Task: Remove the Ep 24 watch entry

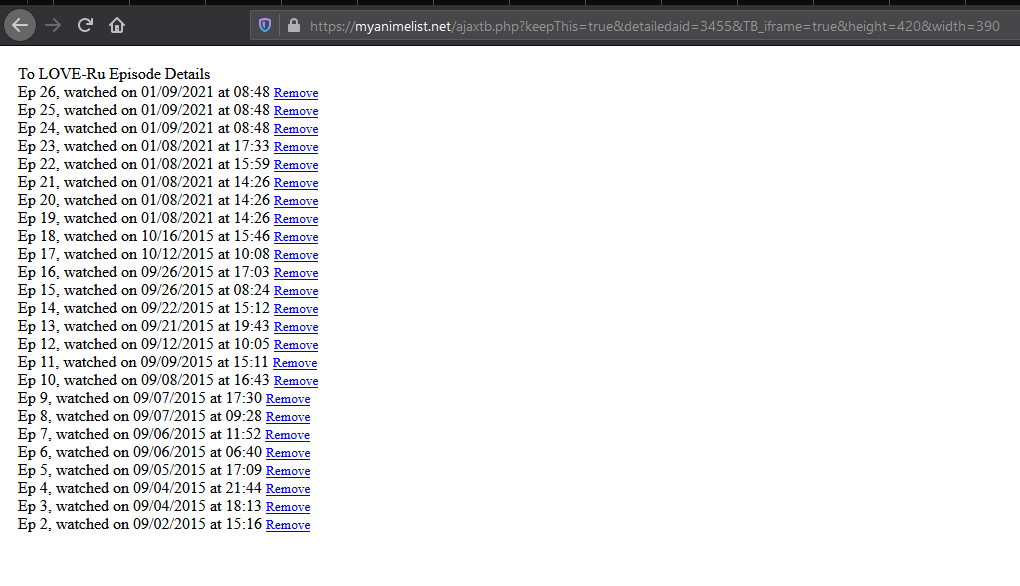Action: [x=296, y=129]
